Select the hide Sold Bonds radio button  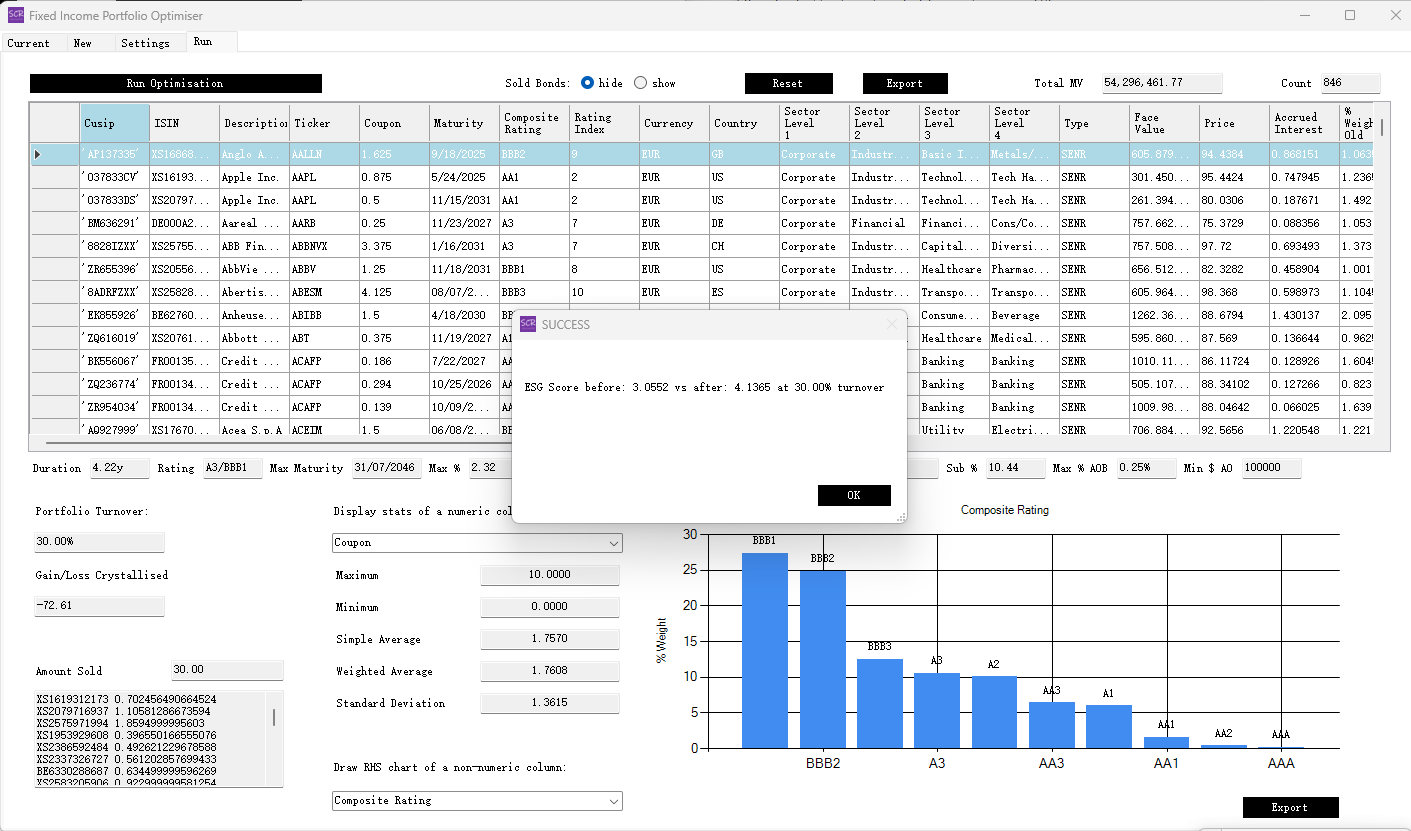588,83
